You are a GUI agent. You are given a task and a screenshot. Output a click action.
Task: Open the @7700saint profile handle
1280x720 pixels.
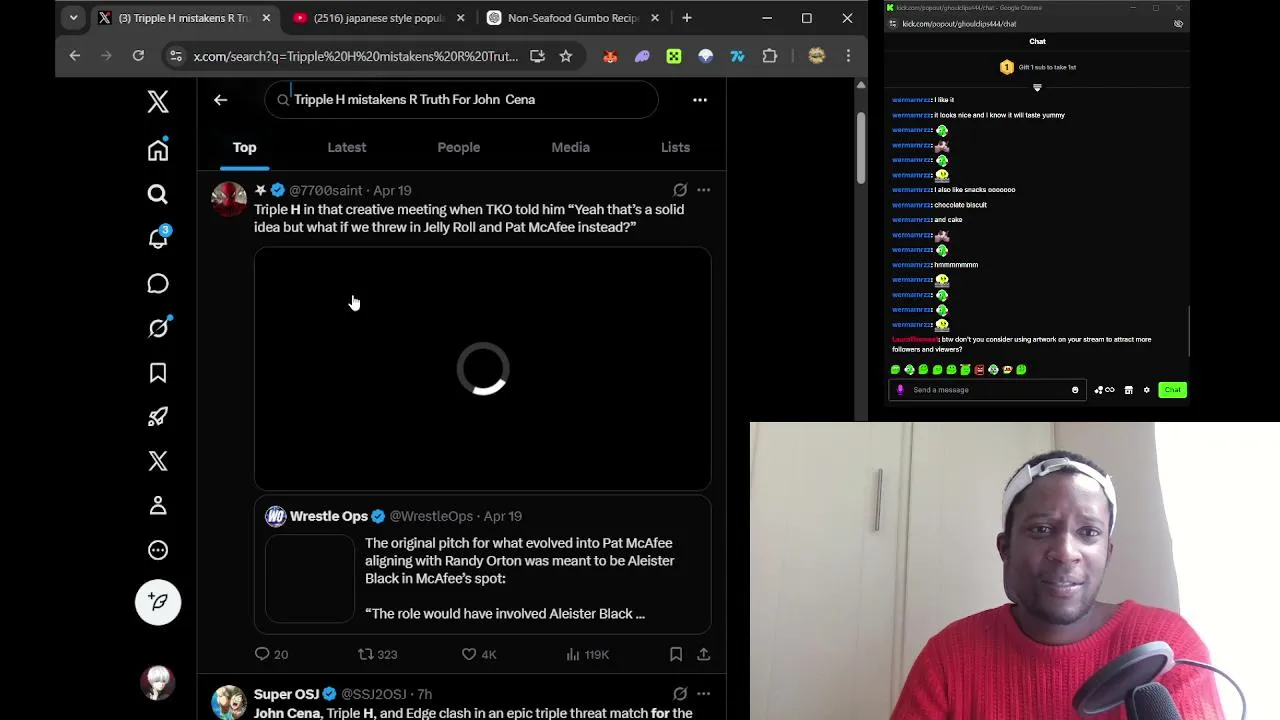pyautogui.click(x=326, y=190)
